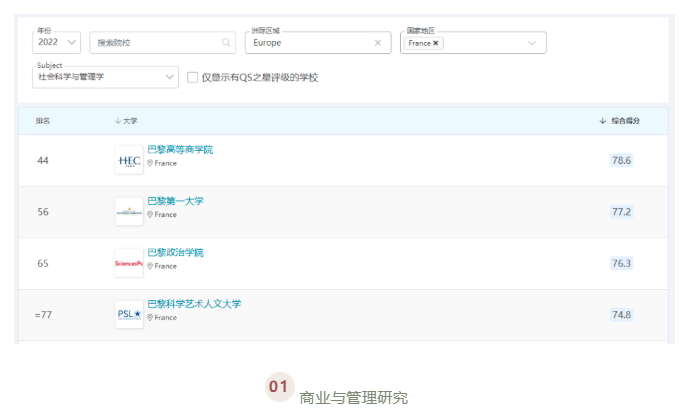Click the HEC Paris logo
The width and height of the screenshot is (694, 413).
(129, 160)
